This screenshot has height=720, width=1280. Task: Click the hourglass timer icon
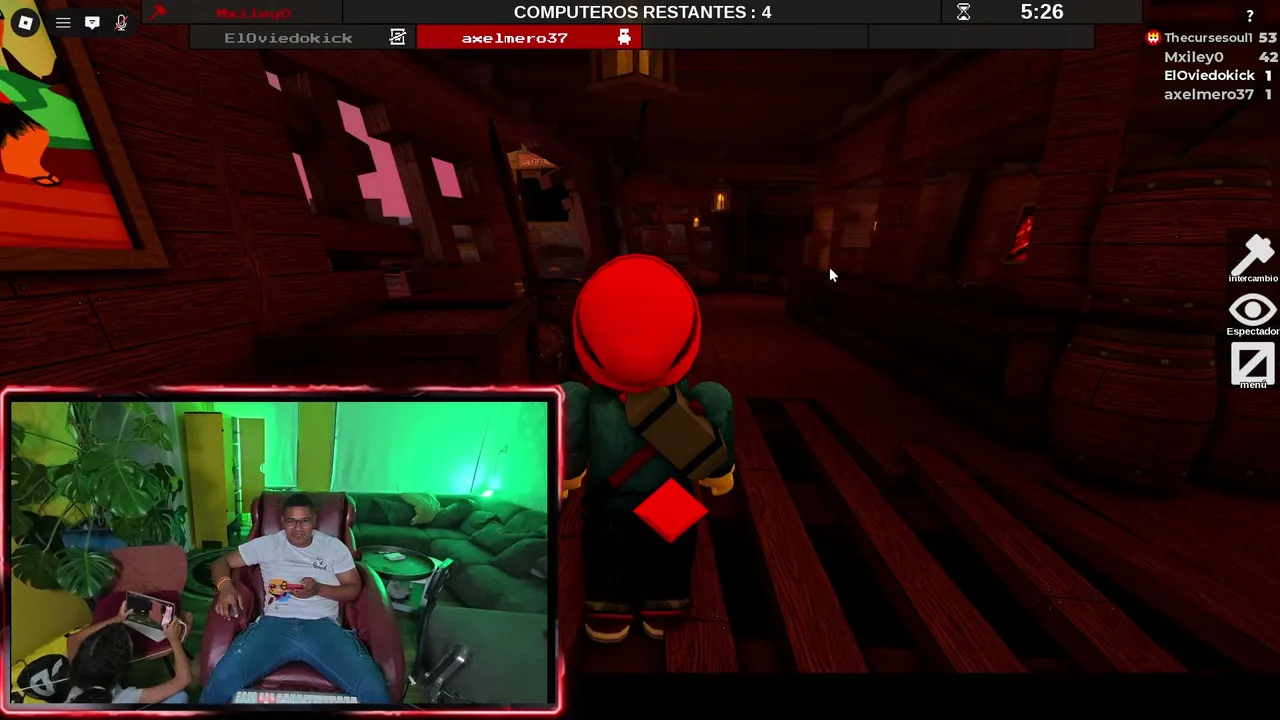point(963,12)
